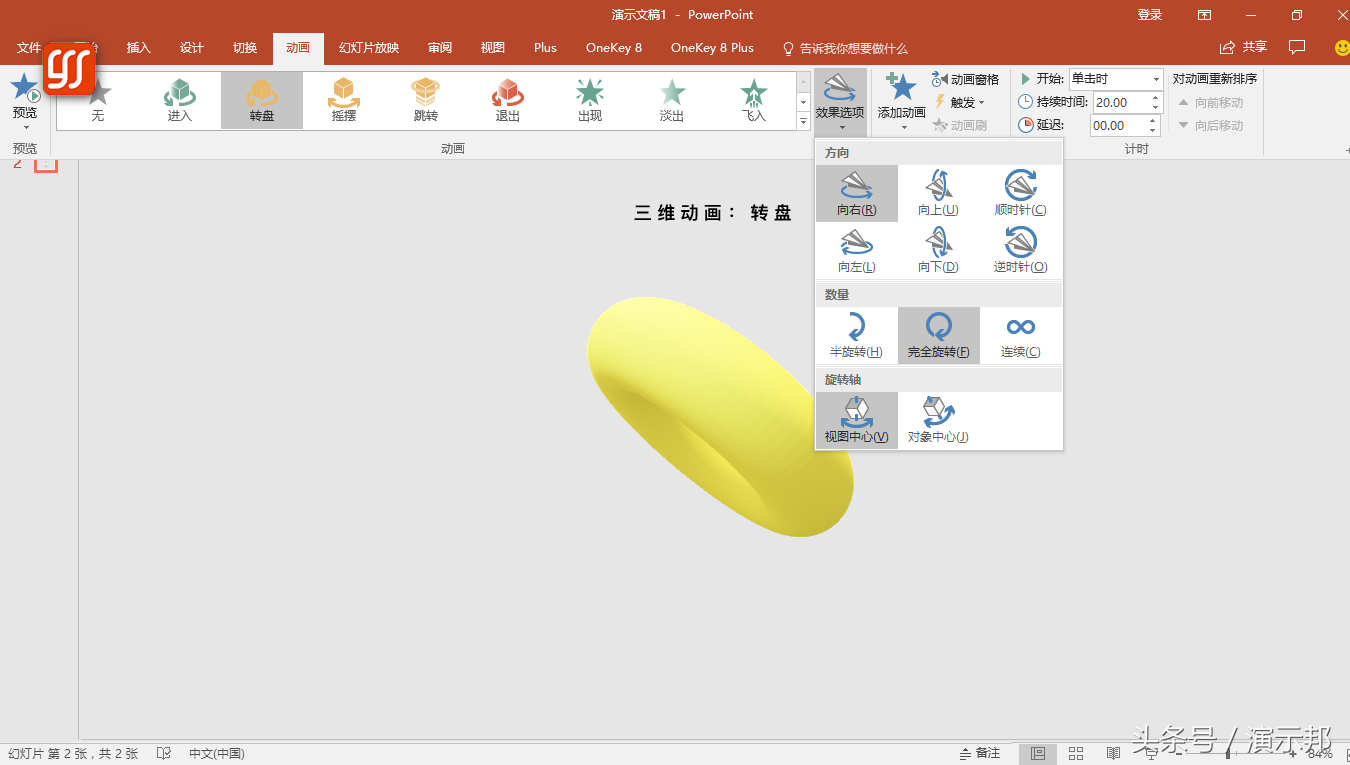Apply the 出现 appear animation
1350x765 pixels.
pos(590,100)
